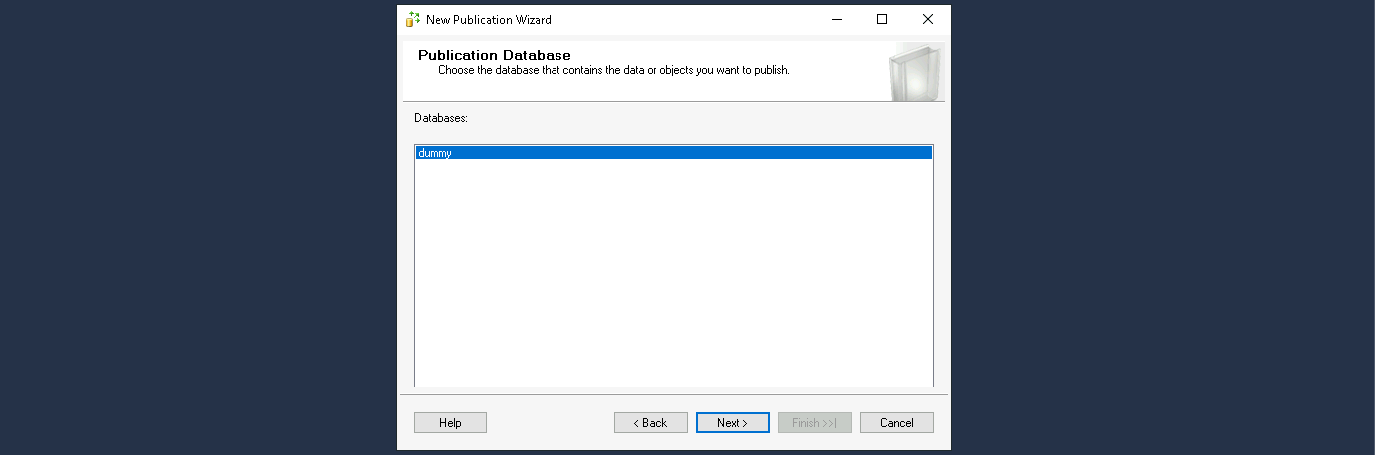Close the New Publication Wizard window
The width and height of the screenshot is (1375, 455).
pyautogui.click(x=927, y=19)
